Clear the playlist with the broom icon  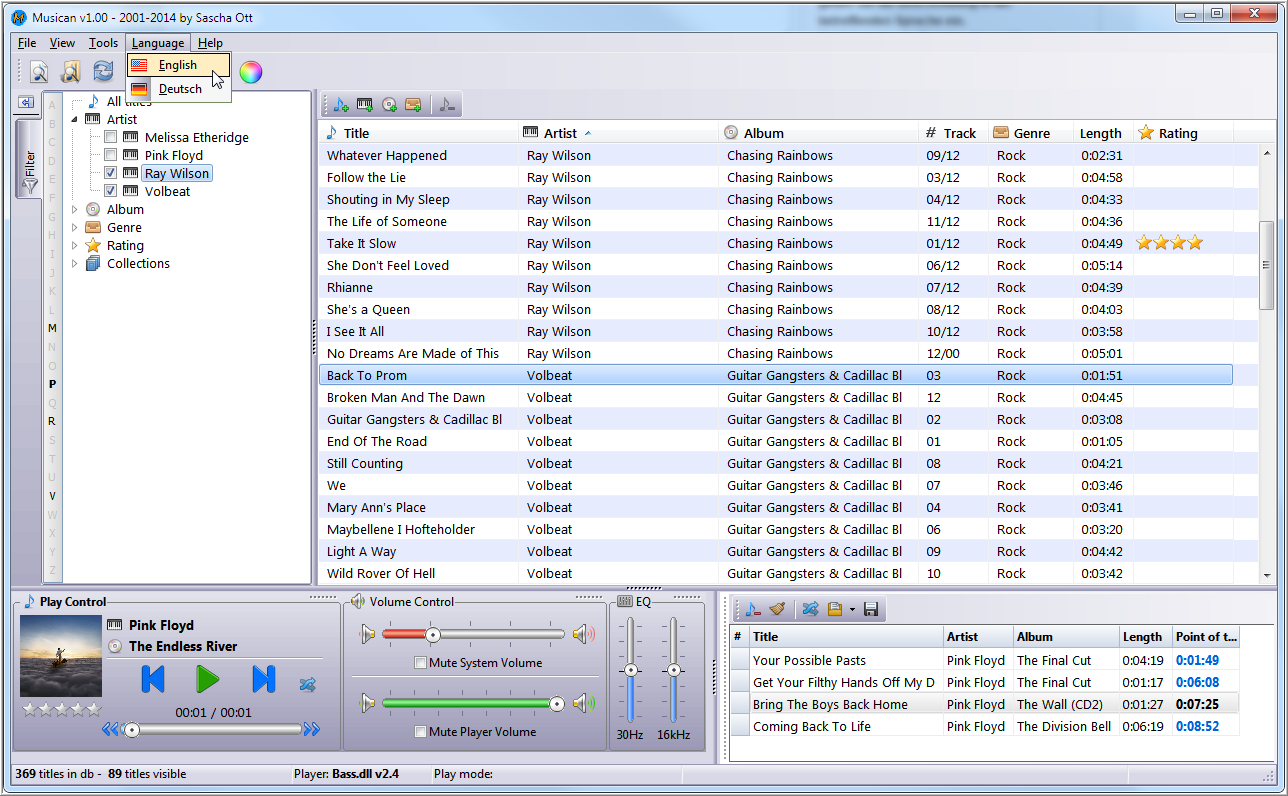click(778, 609)
